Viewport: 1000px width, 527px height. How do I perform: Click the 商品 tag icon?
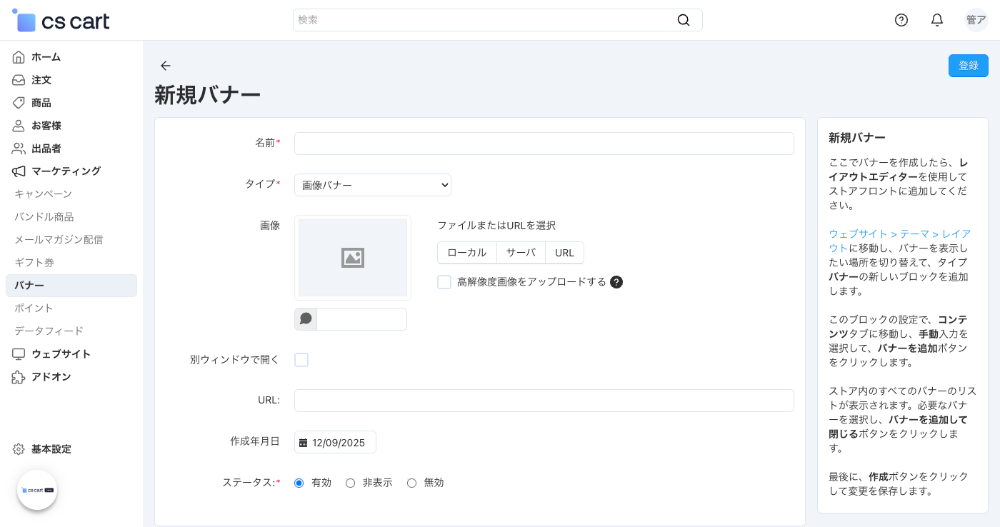click(18, 103)
